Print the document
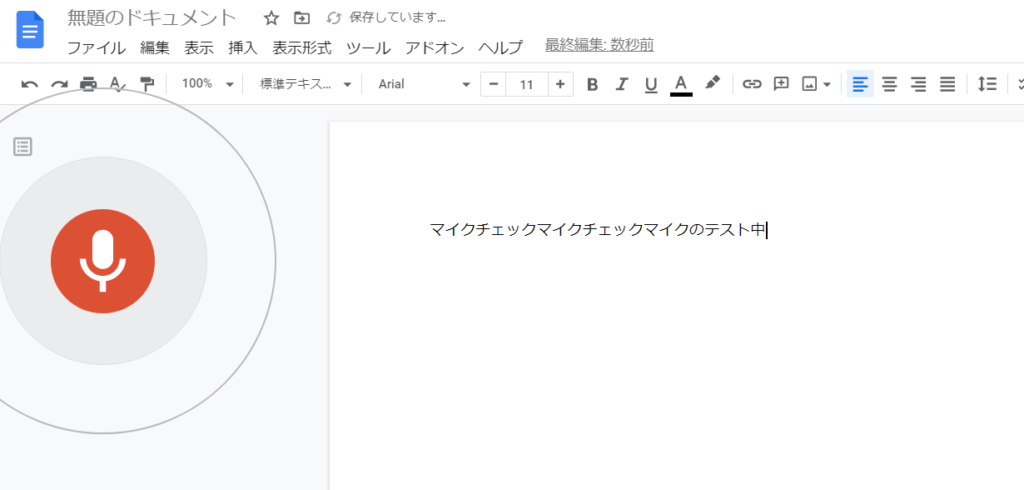Screen dimensions: 1024x490 click(x=88, y=84)
